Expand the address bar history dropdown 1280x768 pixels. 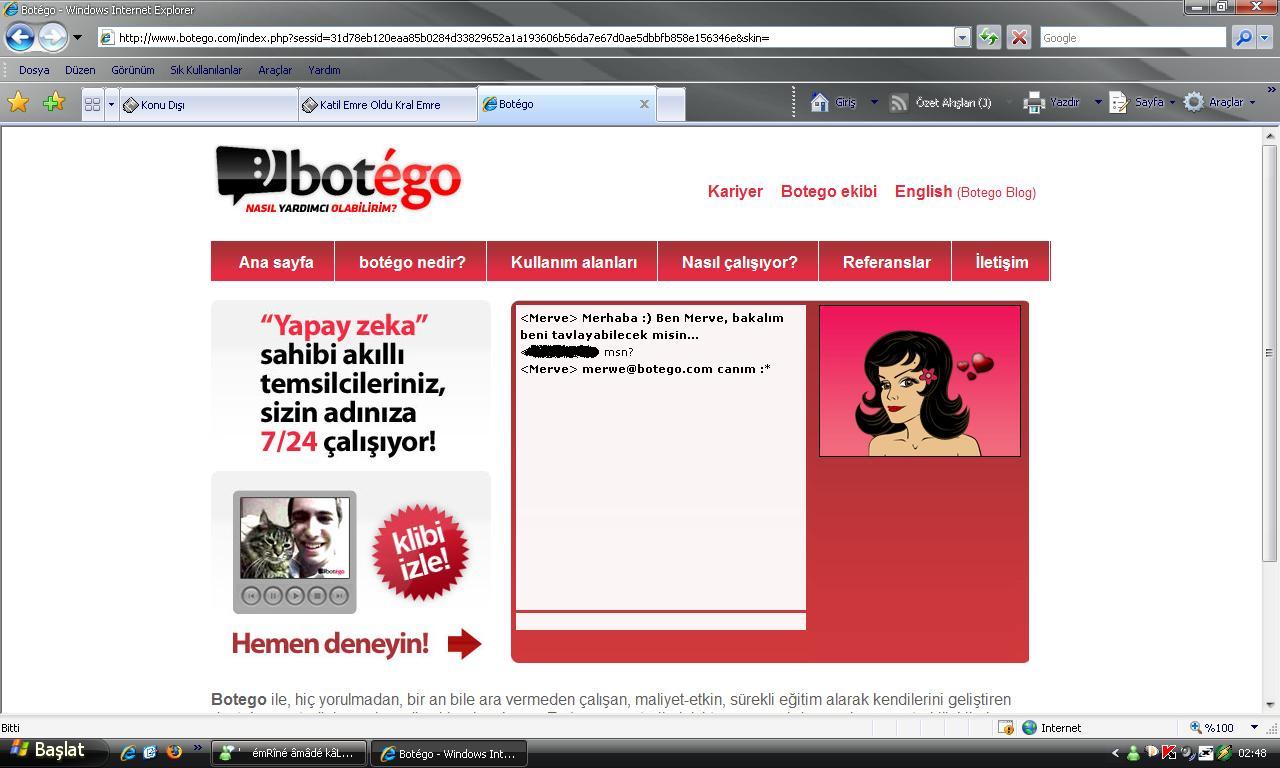coord(962,37)
